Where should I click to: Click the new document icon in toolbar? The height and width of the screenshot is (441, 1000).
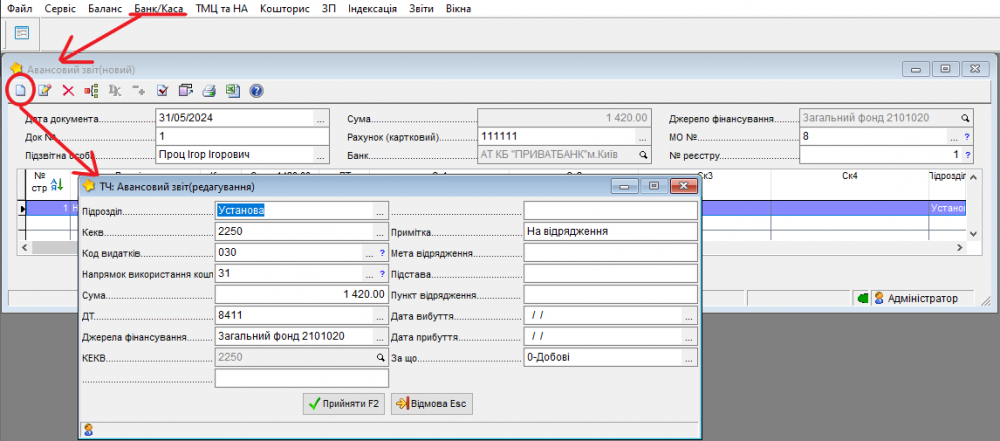(x=19, y=91)
